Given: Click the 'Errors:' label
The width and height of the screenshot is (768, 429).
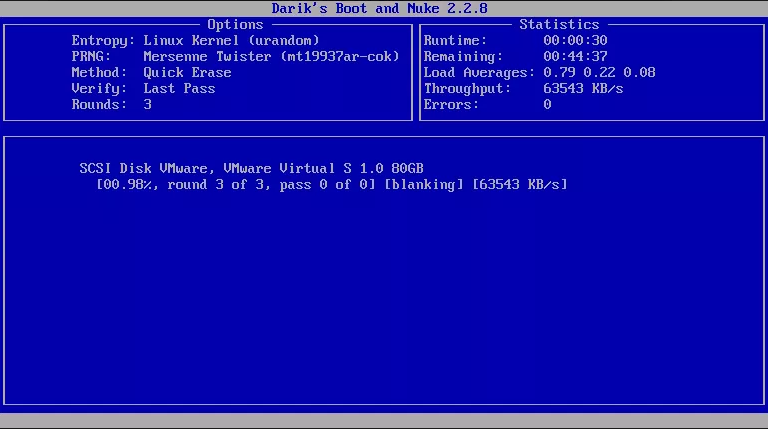Looking at the screenshot, I should click(x=451, y=105).
